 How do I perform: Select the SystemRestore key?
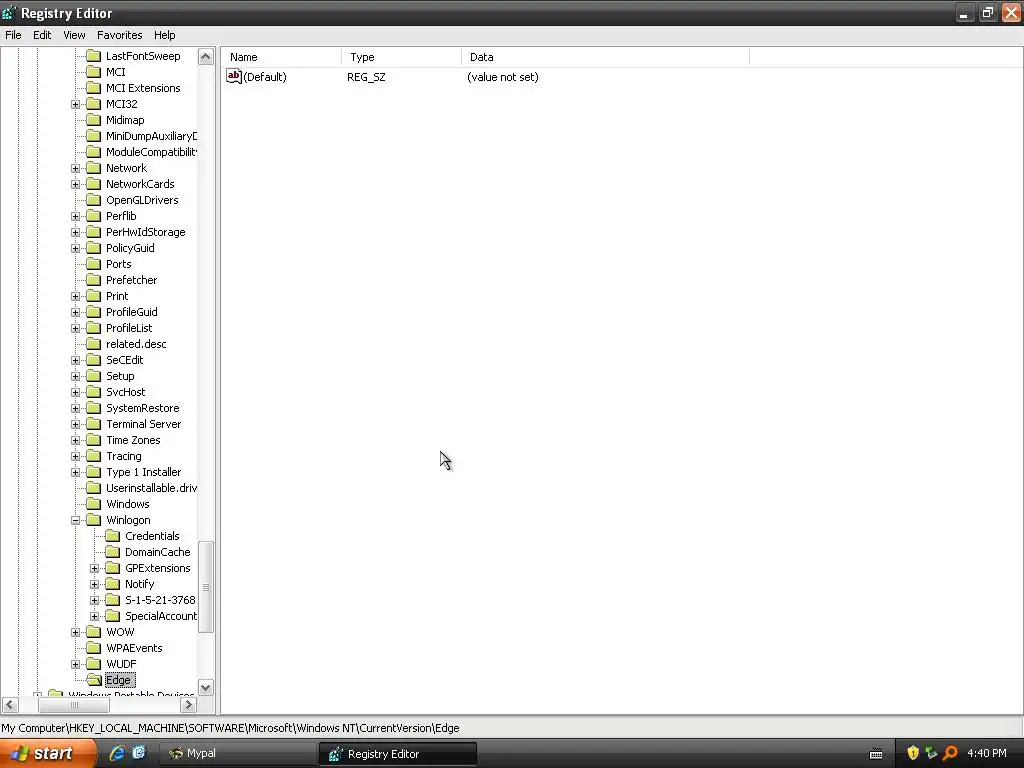click(x=142, y=408)
